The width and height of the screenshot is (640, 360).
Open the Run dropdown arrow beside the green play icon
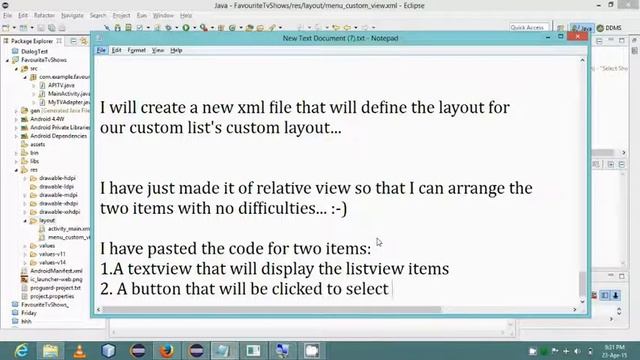(x=194, y=28)
